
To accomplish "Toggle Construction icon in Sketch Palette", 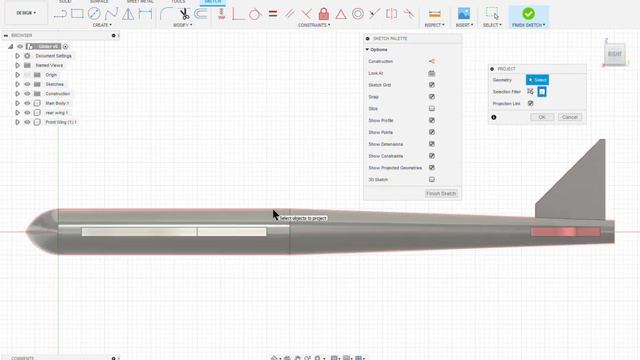I will 431,61.
